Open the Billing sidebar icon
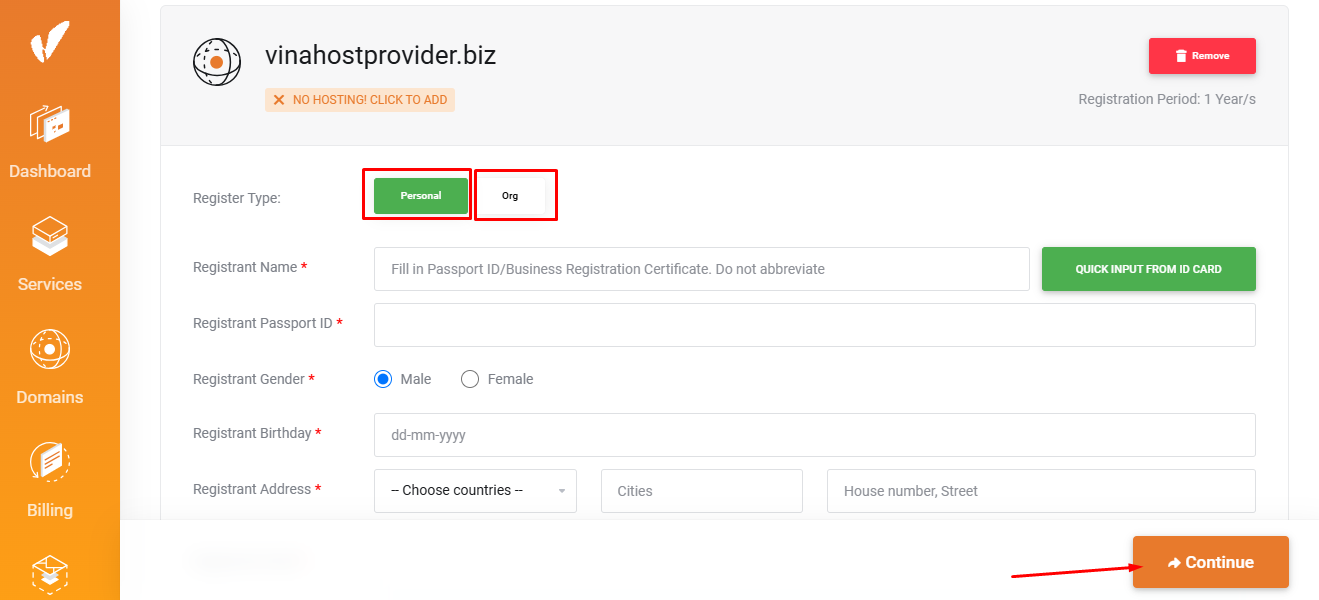 (x=49, y=463)
